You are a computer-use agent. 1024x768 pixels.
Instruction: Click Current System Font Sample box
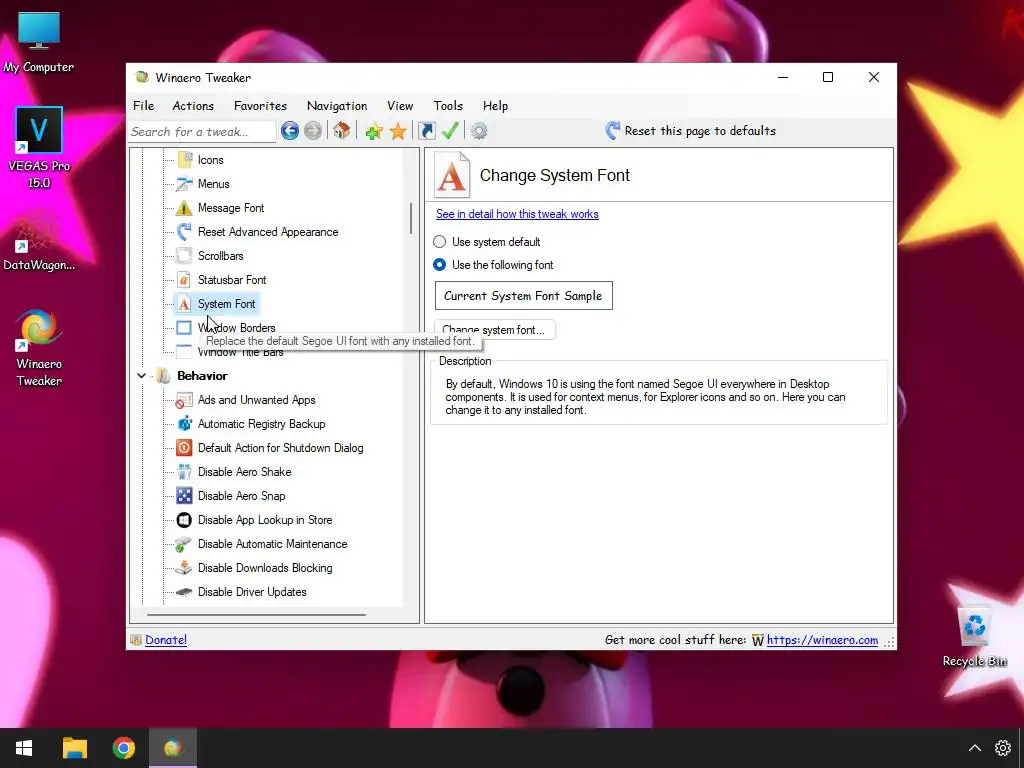(524, 296)
